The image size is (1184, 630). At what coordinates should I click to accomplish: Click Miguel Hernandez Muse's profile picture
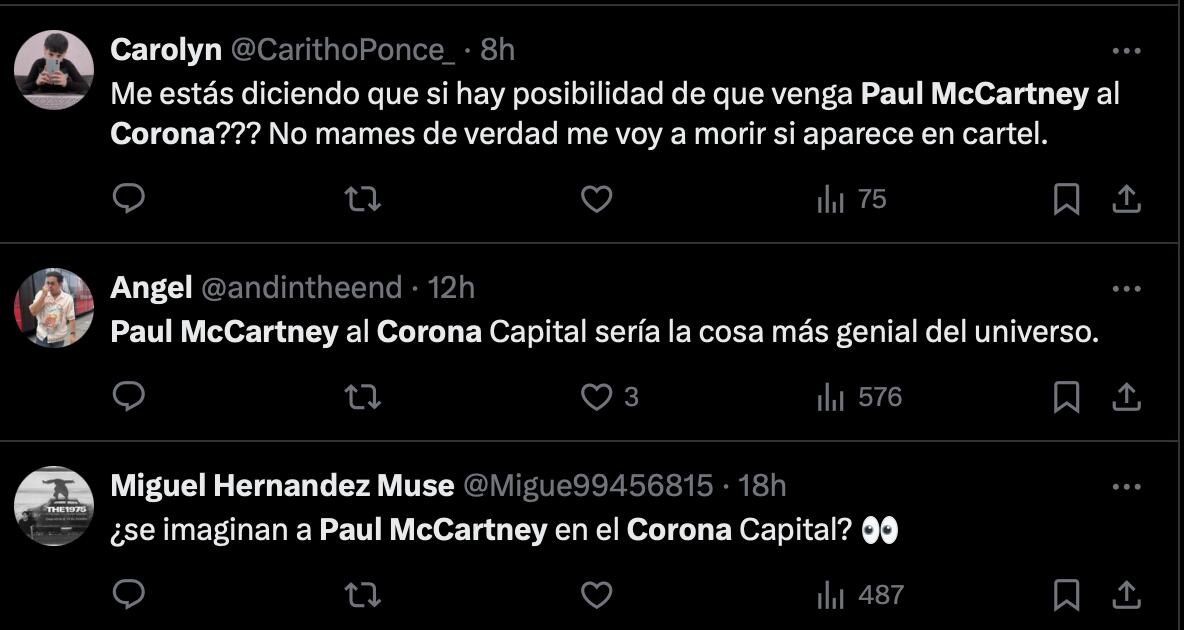[54, 506]
